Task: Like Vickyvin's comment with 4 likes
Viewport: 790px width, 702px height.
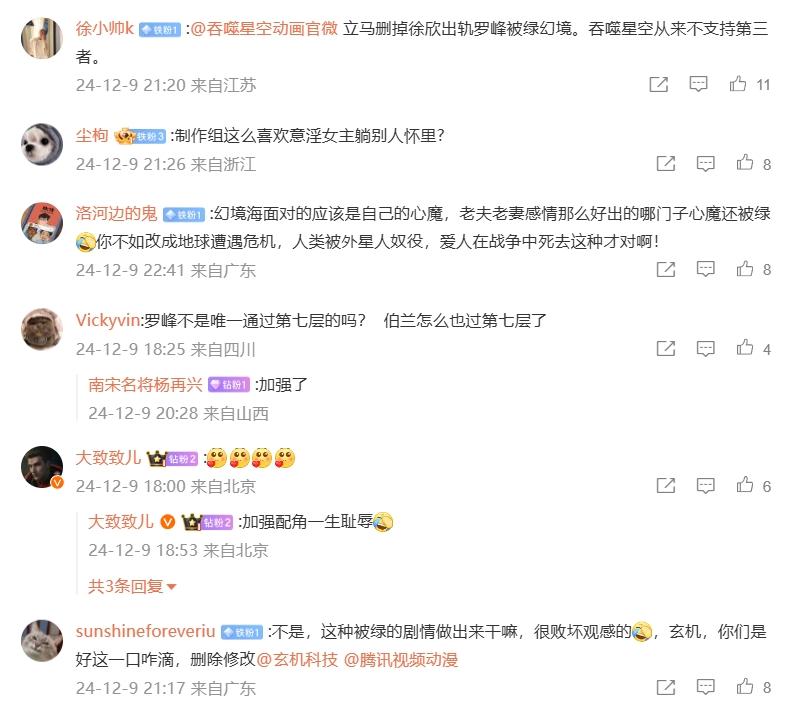Action: click(745, 348)
